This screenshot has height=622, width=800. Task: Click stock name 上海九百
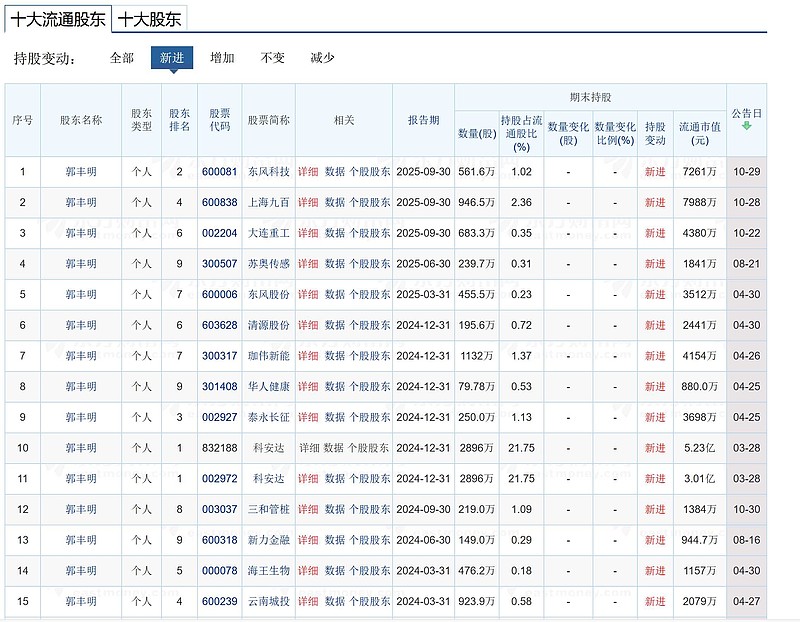(269, 203)
